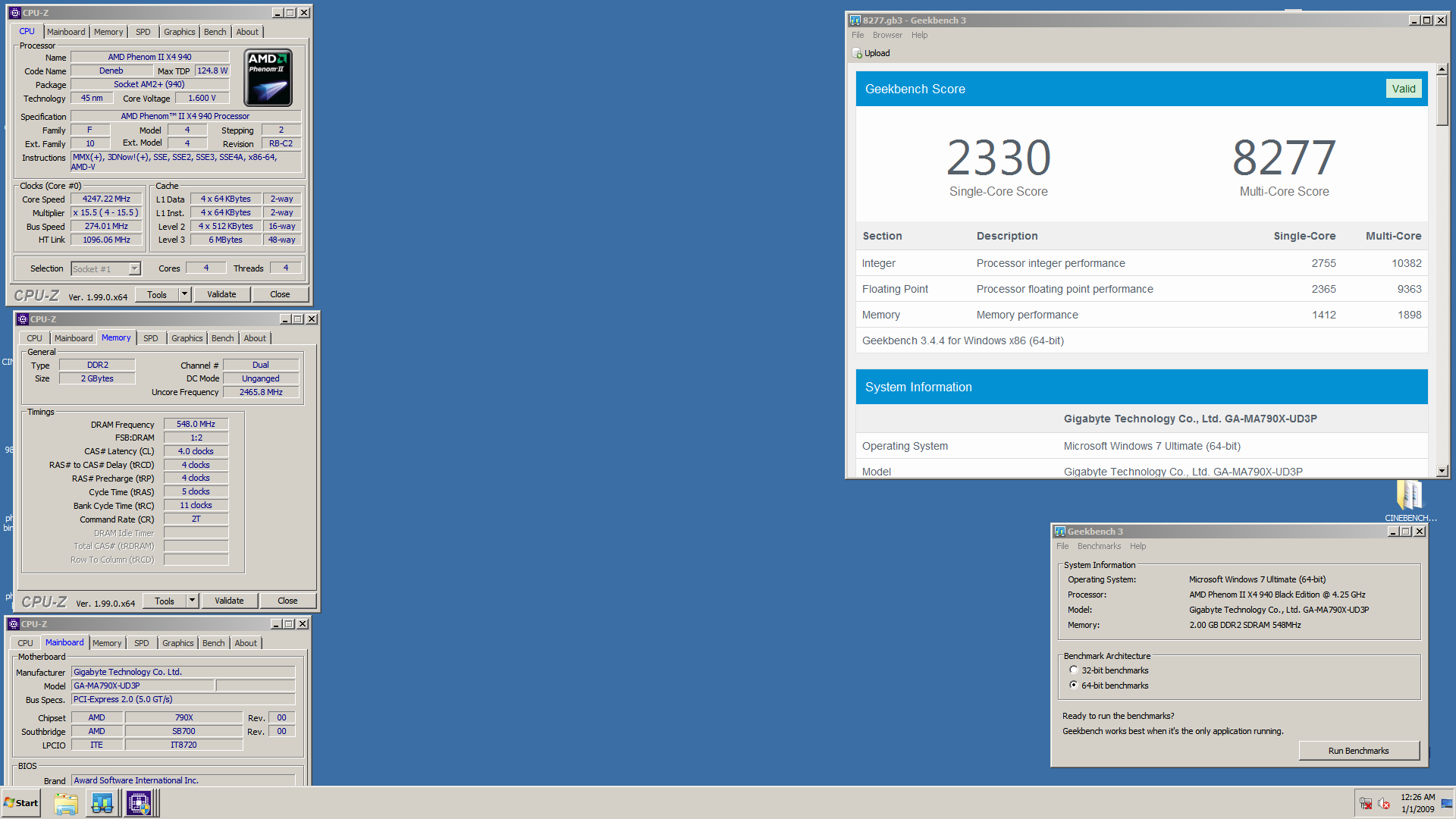Click the Memory performance results row
The width and height of the screenshot is (1456, 819).
click(x=1141, y=315)
